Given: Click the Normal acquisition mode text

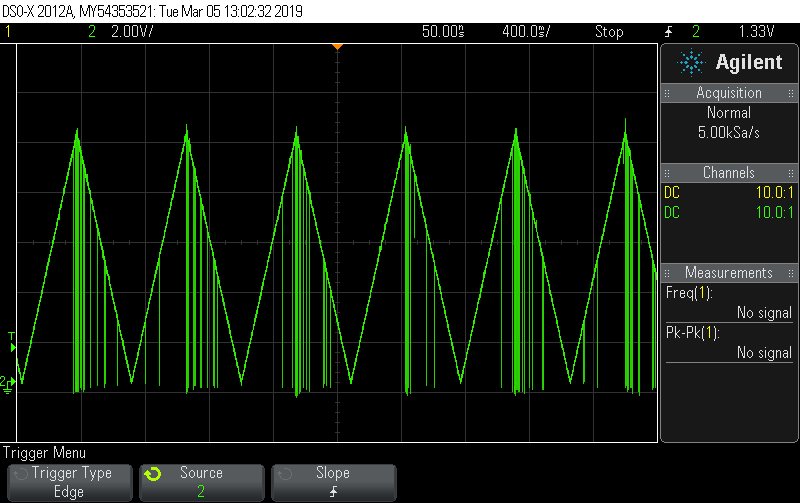Looking at the screenshot, I should [x=729, y=112].
